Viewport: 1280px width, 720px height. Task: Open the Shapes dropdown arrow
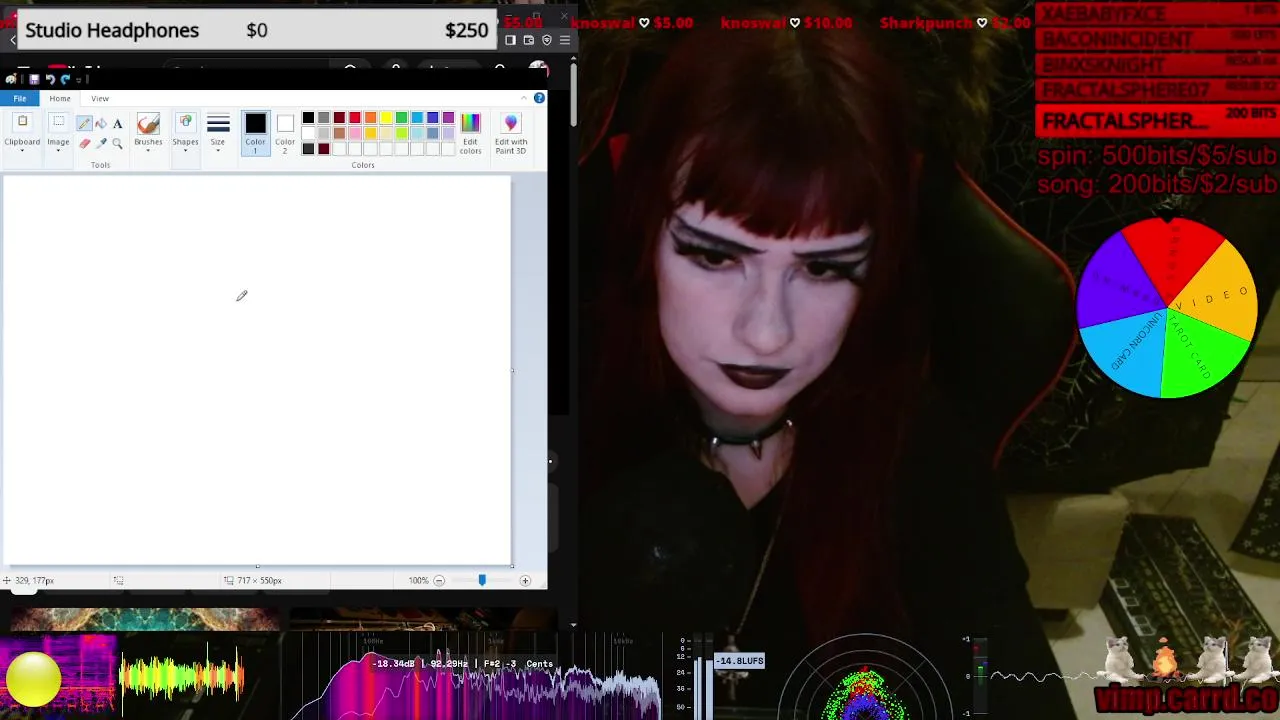pyautogui.click(x=185, y=150)
